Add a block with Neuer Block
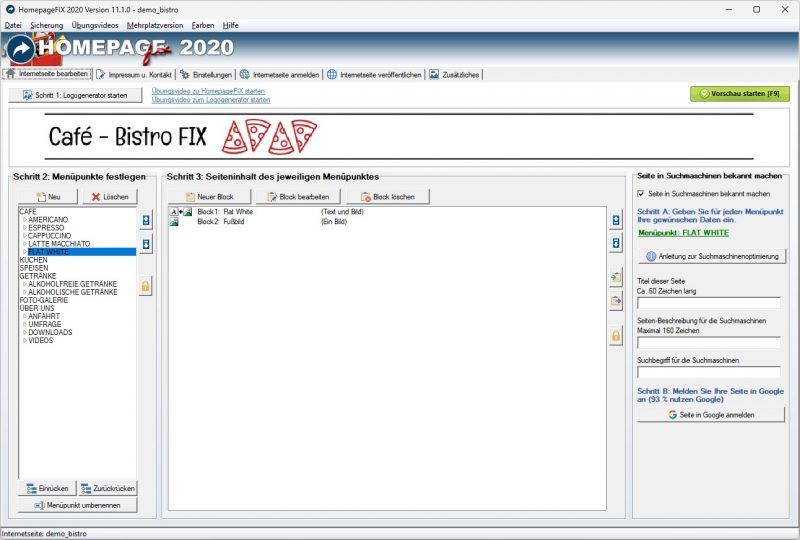Screen dimensions: 800x540 coord(210,197)
